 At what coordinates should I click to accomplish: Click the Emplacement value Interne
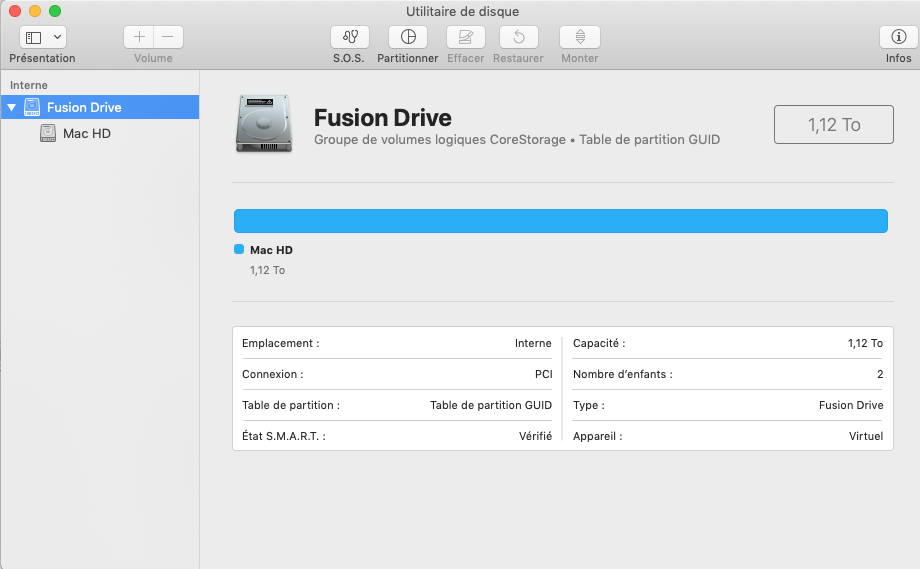click(x=533, y=343)
